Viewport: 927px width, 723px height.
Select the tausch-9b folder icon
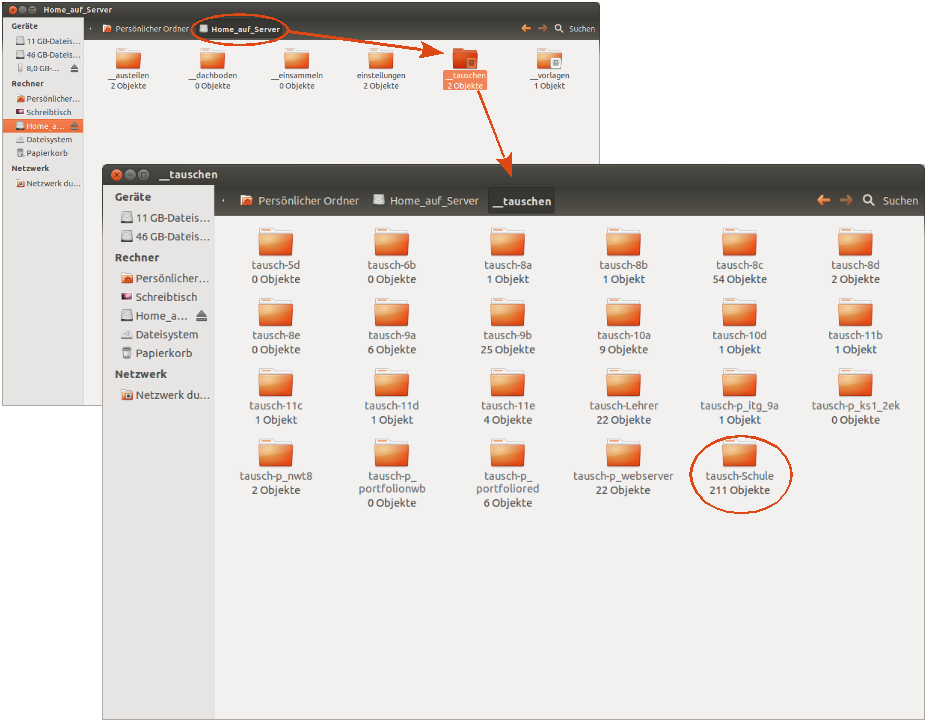(507, 314)
